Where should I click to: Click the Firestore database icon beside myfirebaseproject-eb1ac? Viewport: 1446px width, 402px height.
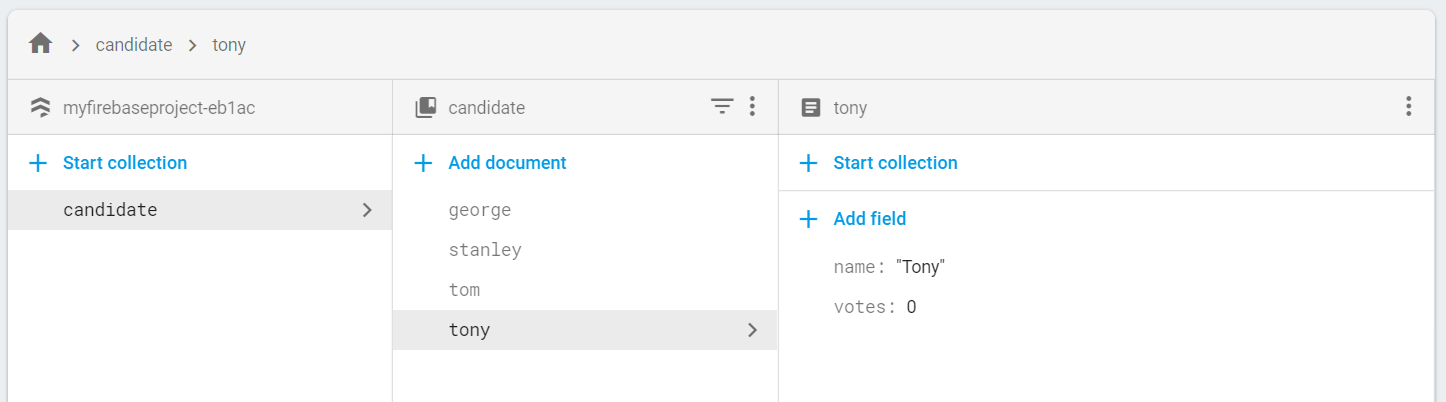[41, 108]
